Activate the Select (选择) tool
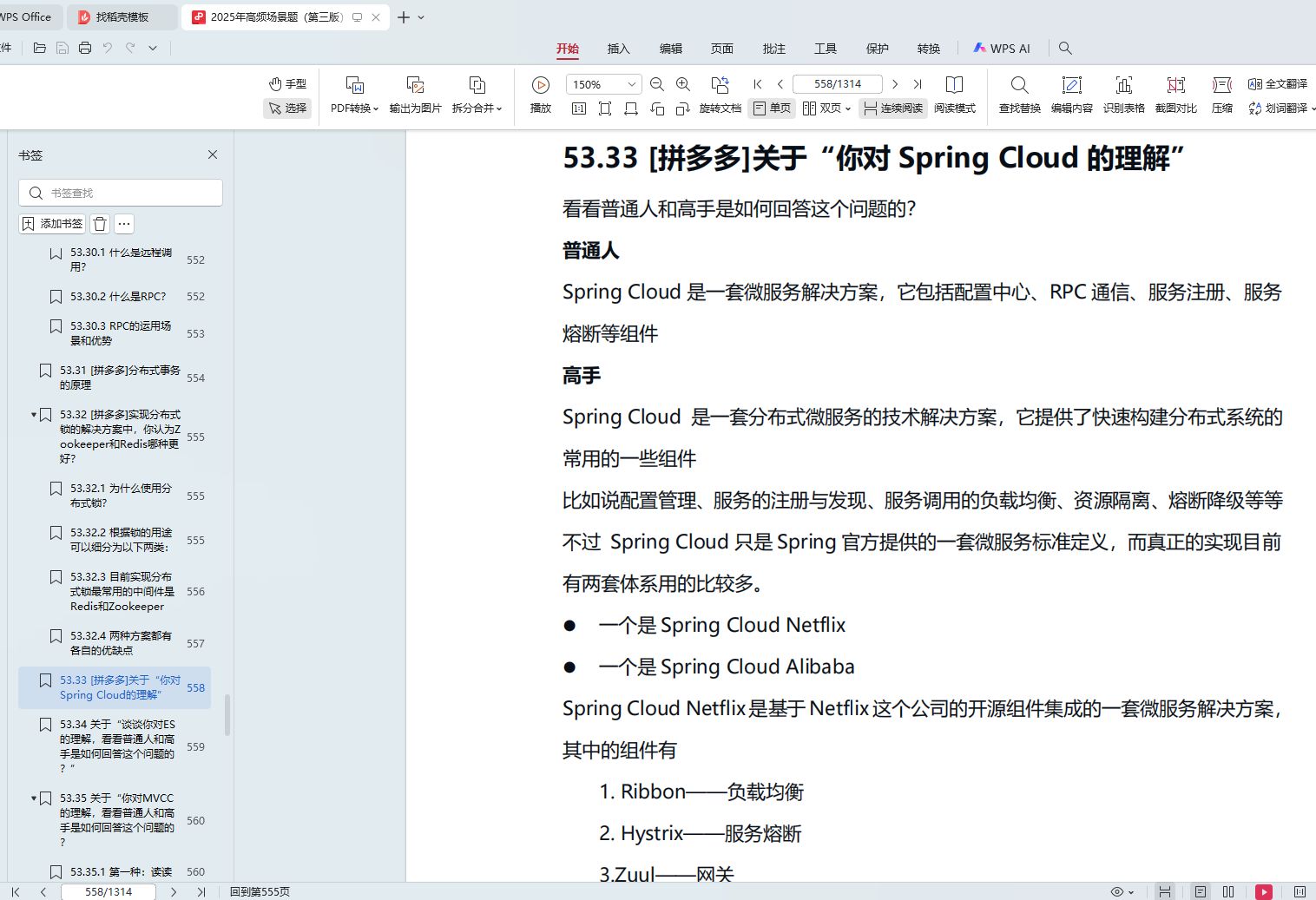The image size is (1316, 900). pyautogui.click(x=287, y=108)
